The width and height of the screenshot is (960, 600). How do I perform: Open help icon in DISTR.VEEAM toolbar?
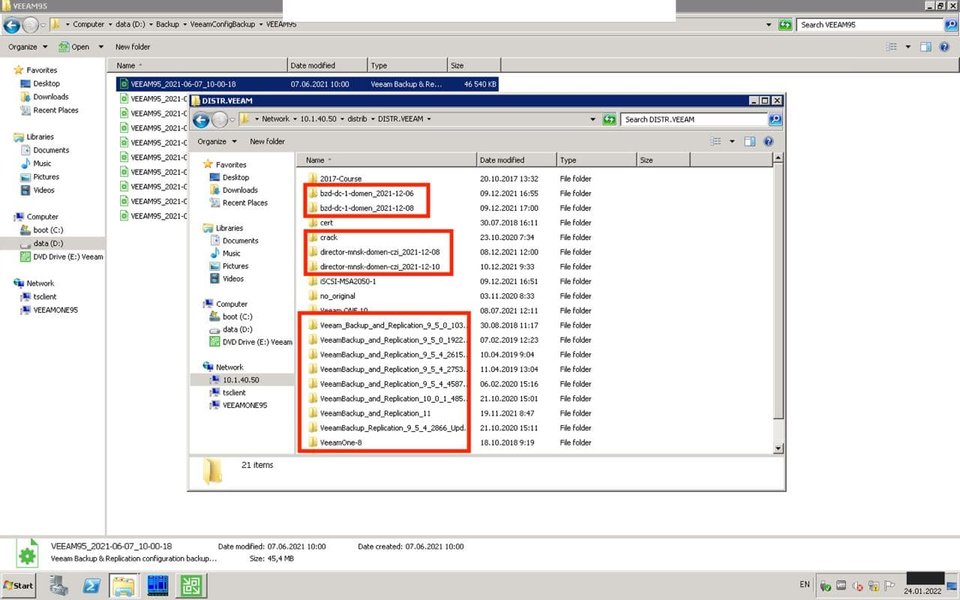(768, 141)
